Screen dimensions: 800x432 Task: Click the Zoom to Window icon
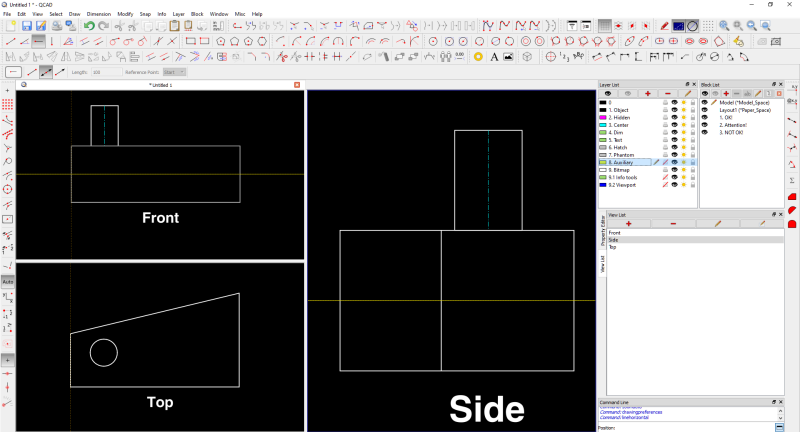[x=765, y=26]
